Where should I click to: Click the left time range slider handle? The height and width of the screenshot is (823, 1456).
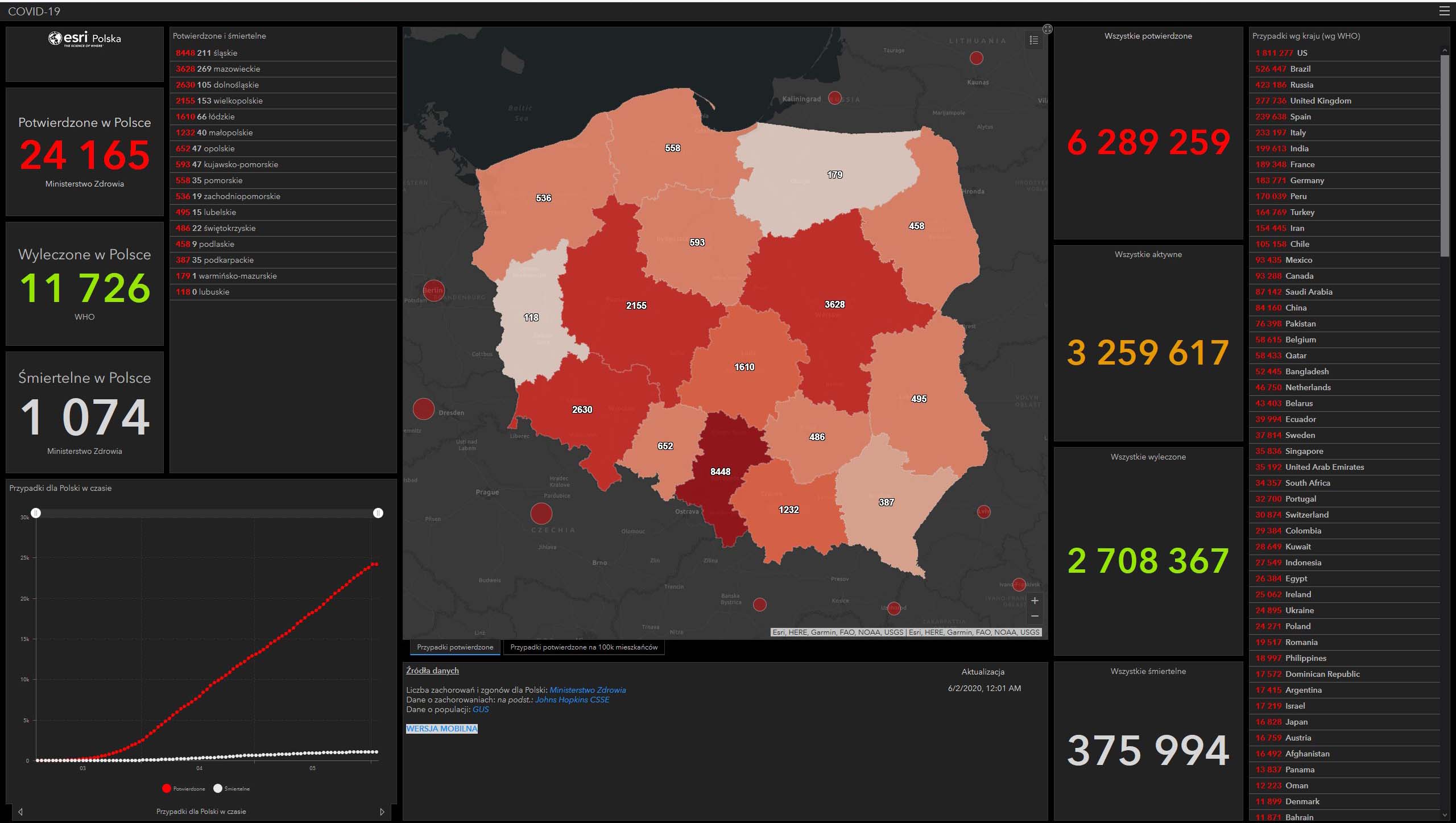click(36, 513)
